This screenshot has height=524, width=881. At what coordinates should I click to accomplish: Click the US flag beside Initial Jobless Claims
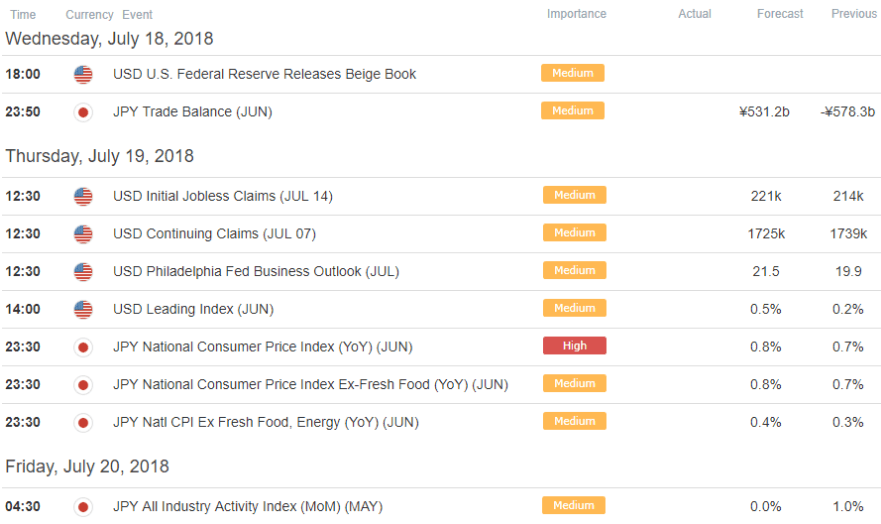coord(83,197)
